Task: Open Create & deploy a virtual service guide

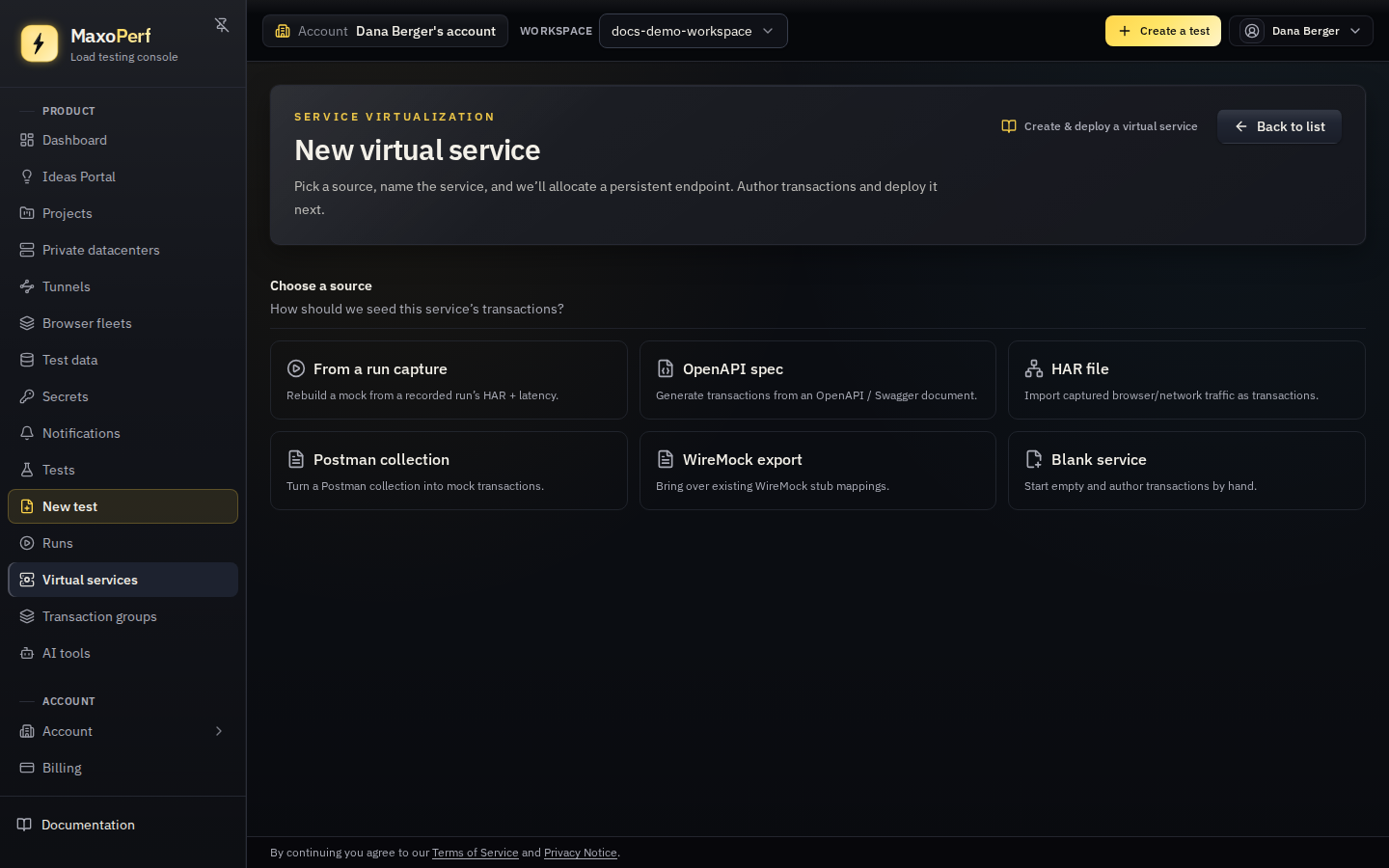Action: [x=1100, y=126]
